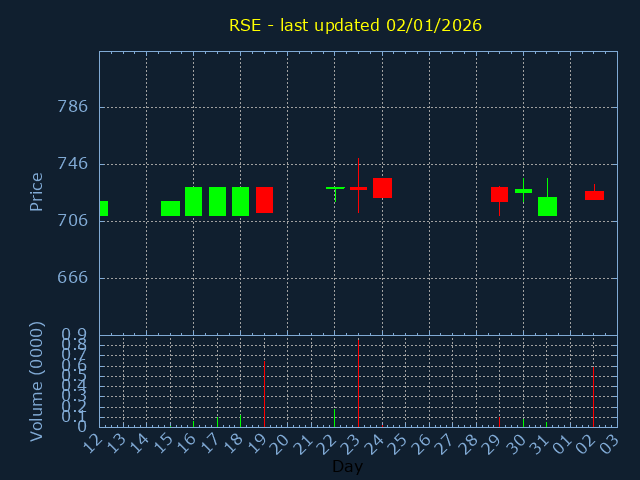Viewport: 640px width, 480px height.
Task: Click the green candlestick for day 17
Action: point(217,201)
